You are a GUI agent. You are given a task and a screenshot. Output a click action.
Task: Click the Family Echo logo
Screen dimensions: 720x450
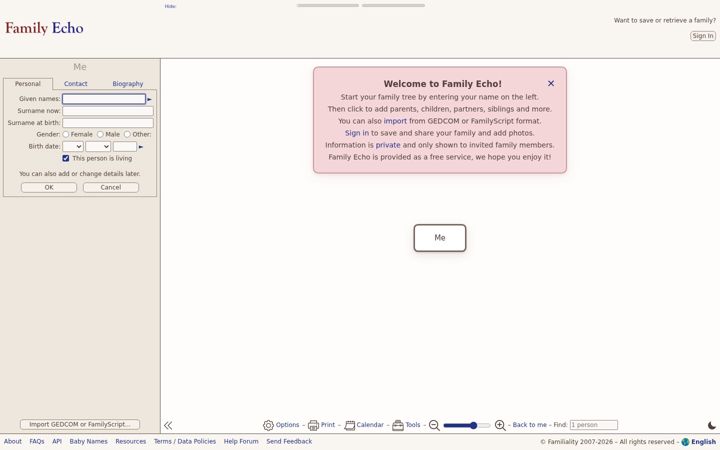click(x=44, y=28)
